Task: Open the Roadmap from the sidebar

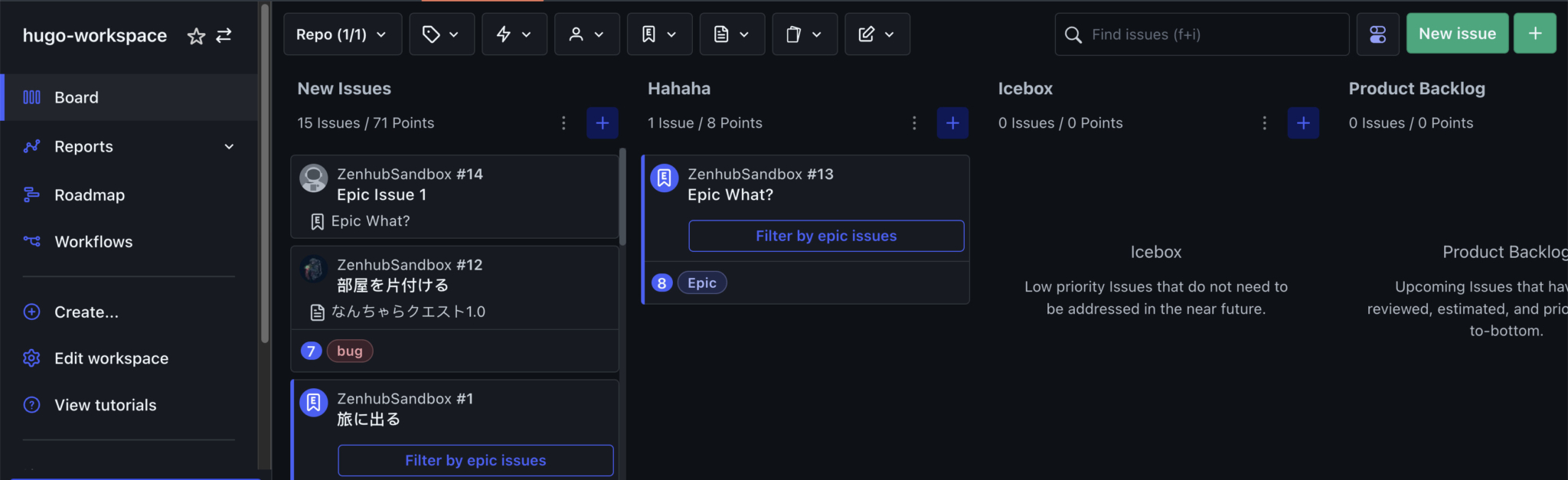Action: (90, 194)
